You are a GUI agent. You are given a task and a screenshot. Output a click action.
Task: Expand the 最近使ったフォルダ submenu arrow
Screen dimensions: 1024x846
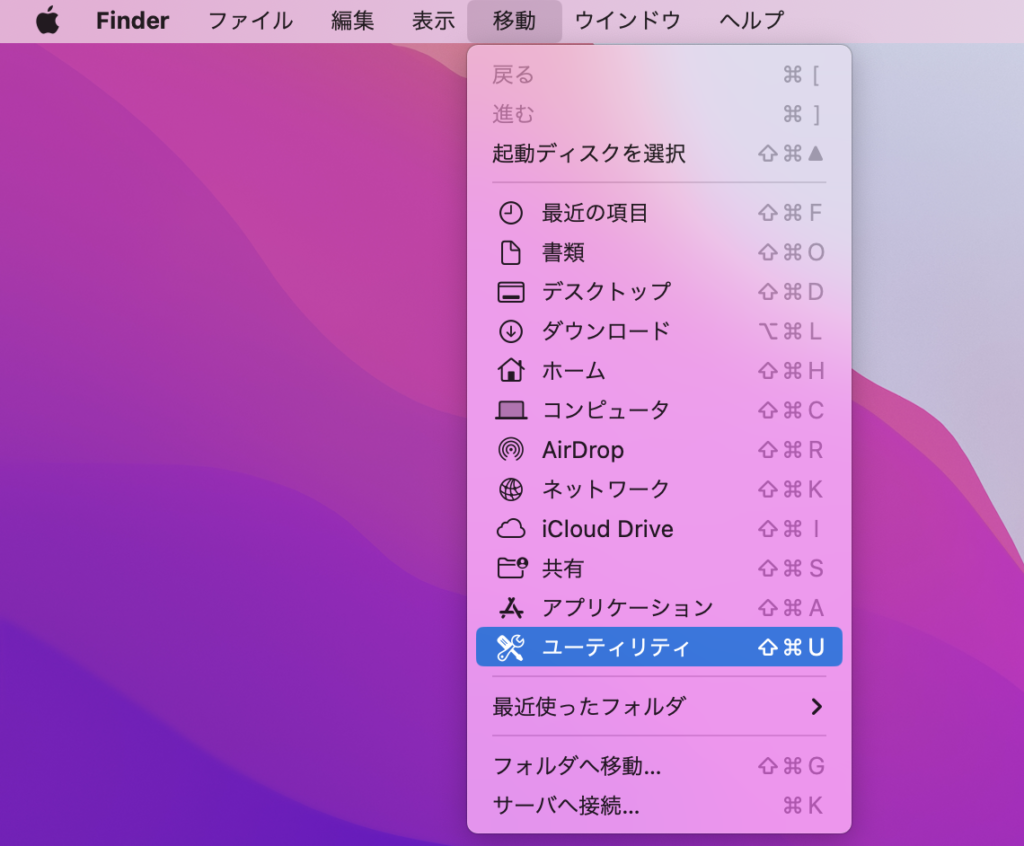tap(816, 707)
